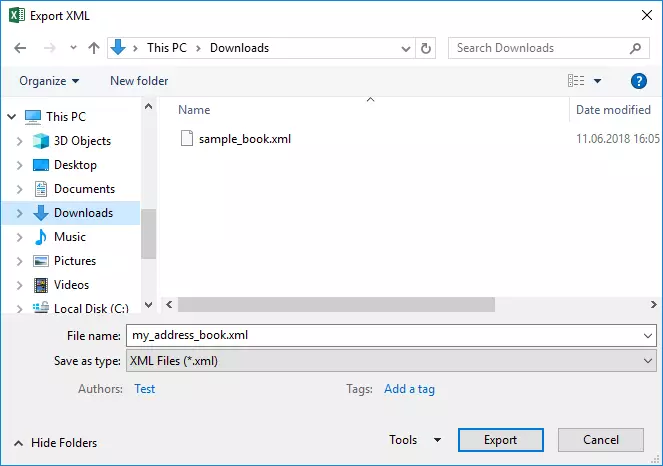The width and height of the screenshot is (663, 466).
Task: Click the search magnifier icon
Action: point(636,48)
